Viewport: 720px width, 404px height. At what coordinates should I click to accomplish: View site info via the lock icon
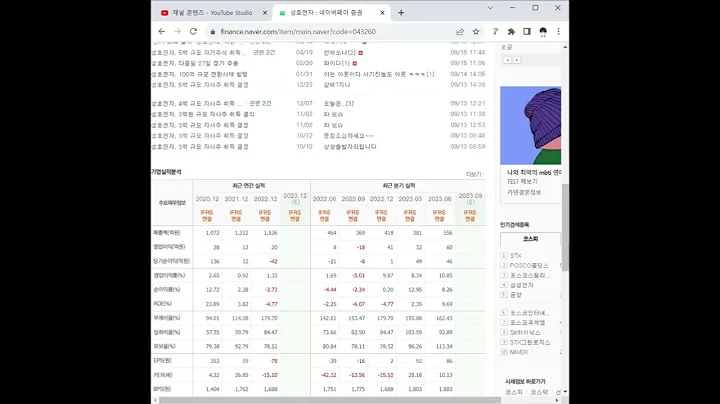(213, 32)
